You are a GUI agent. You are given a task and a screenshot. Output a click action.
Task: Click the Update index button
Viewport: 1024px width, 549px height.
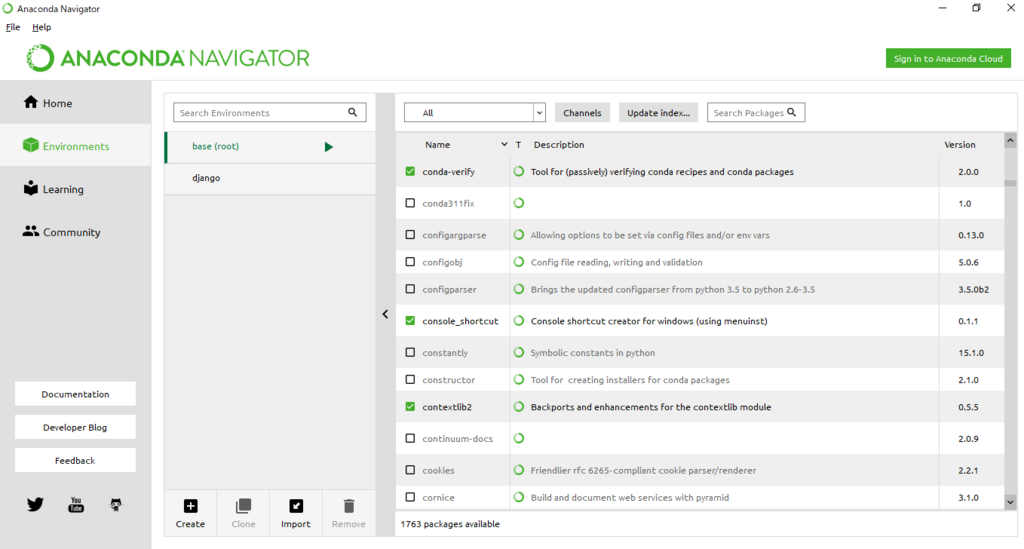click(658, 112)
